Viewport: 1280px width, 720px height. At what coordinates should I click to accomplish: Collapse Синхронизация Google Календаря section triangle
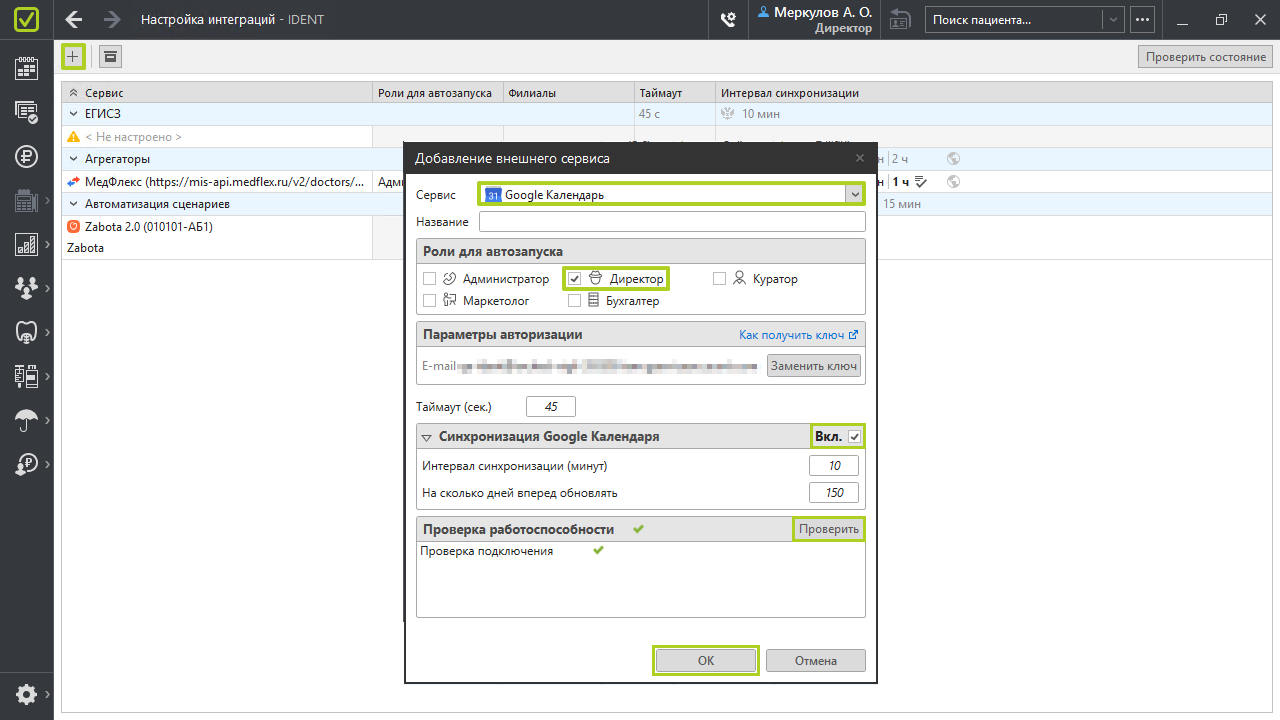[426, 437]
